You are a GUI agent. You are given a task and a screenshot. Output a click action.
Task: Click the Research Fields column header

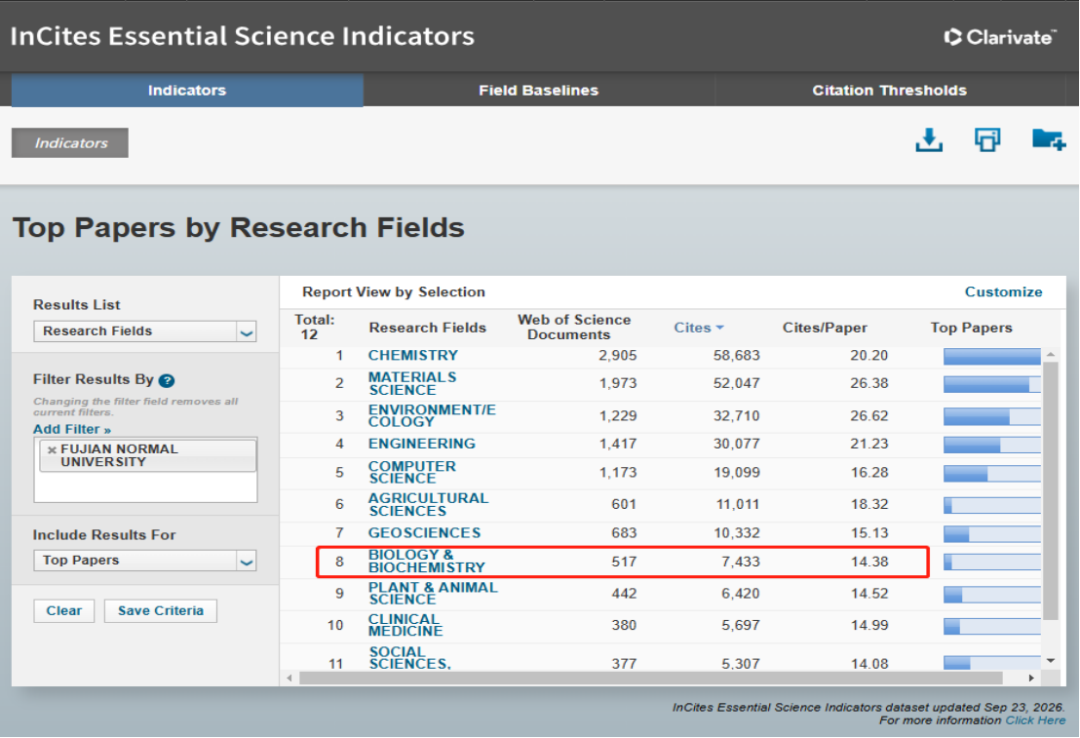[x=427, y=328]
